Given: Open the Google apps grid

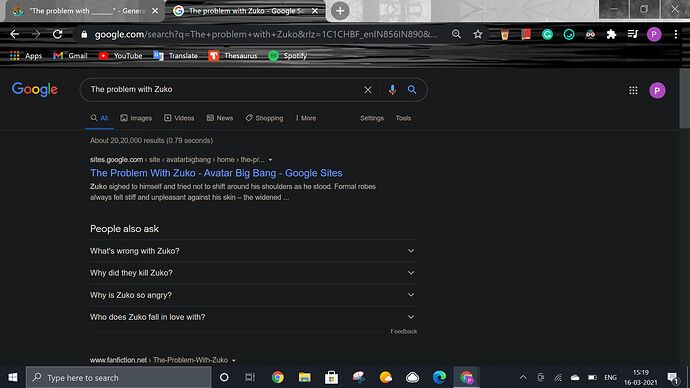Looking at the screenshot, I should click(x=633, y=91).
